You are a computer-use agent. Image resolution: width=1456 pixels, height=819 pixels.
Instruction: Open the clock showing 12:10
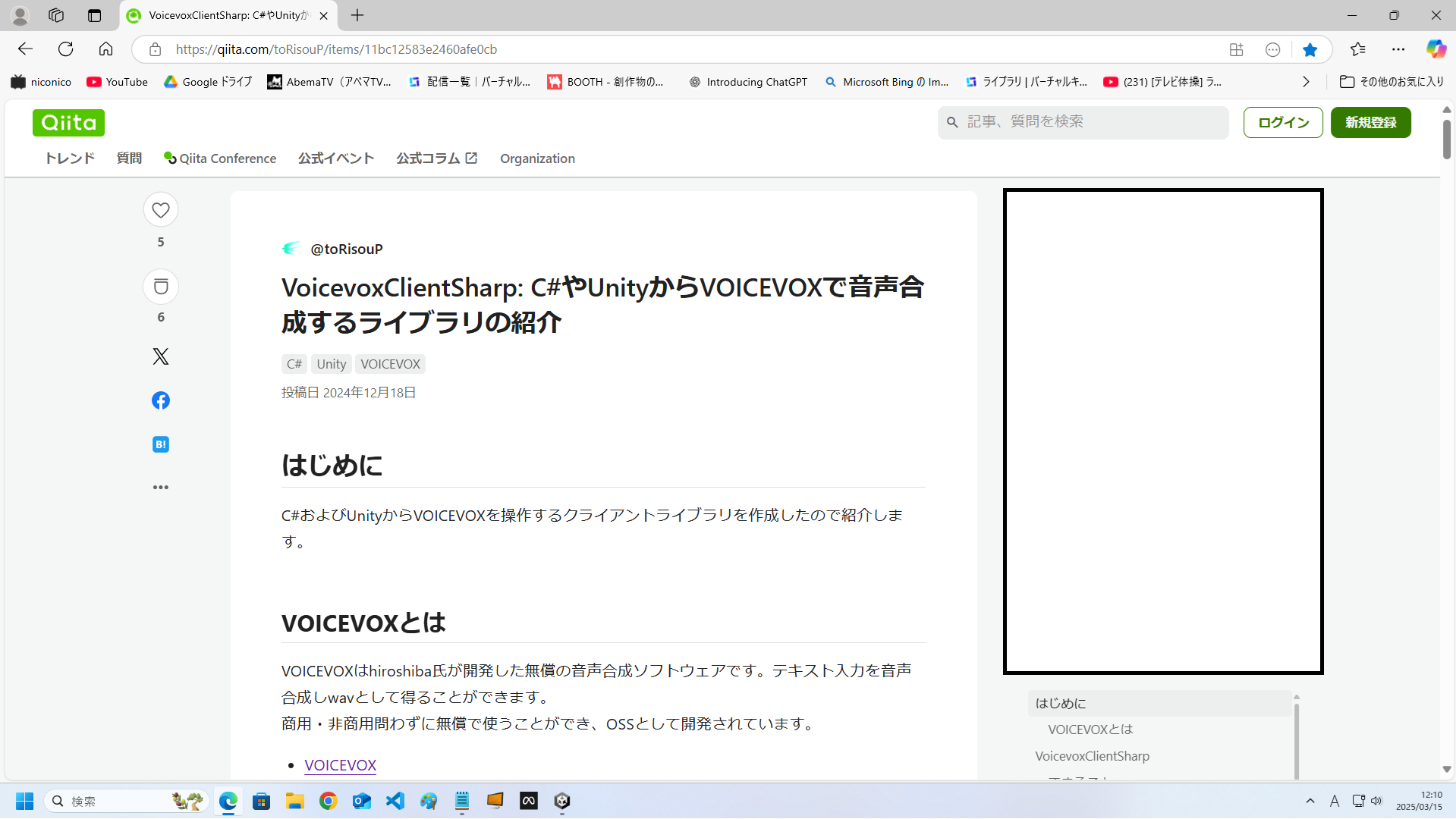pyautogui.click(x=1419, y=801)
